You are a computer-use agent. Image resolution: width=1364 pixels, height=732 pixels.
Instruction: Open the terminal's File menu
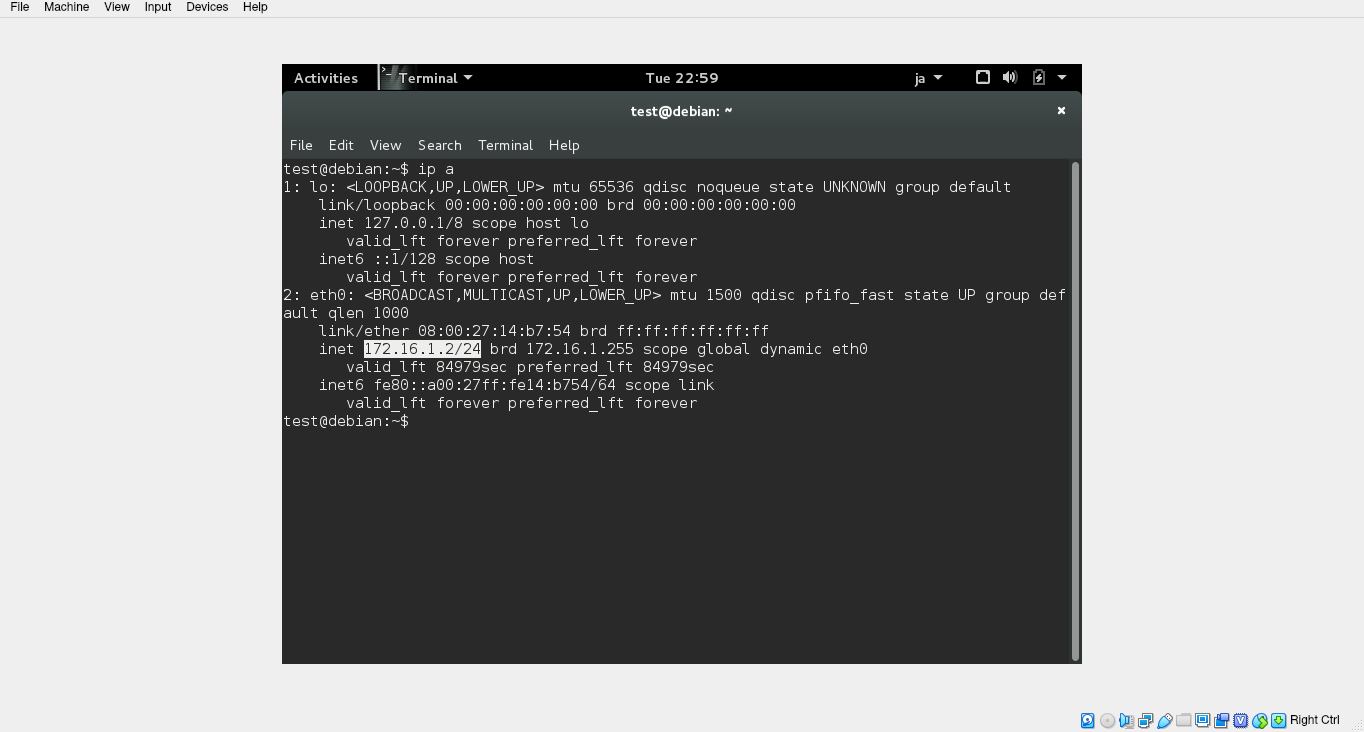click(301, 145)
